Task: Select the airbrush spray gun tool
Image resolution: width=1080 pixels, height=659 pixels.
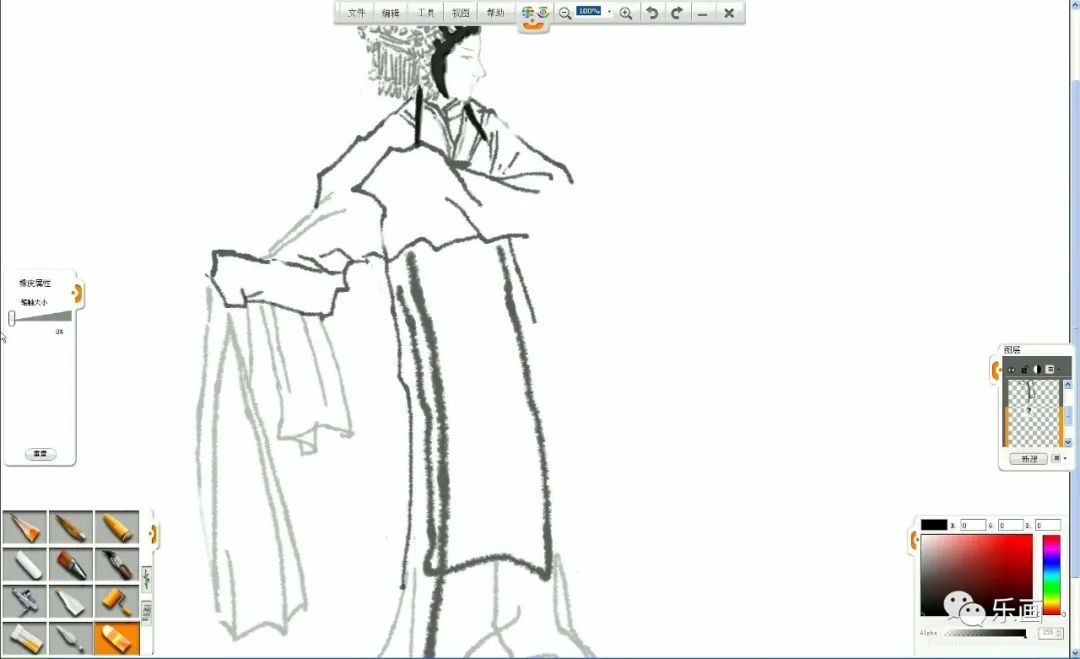Action: tap(25, 601)
